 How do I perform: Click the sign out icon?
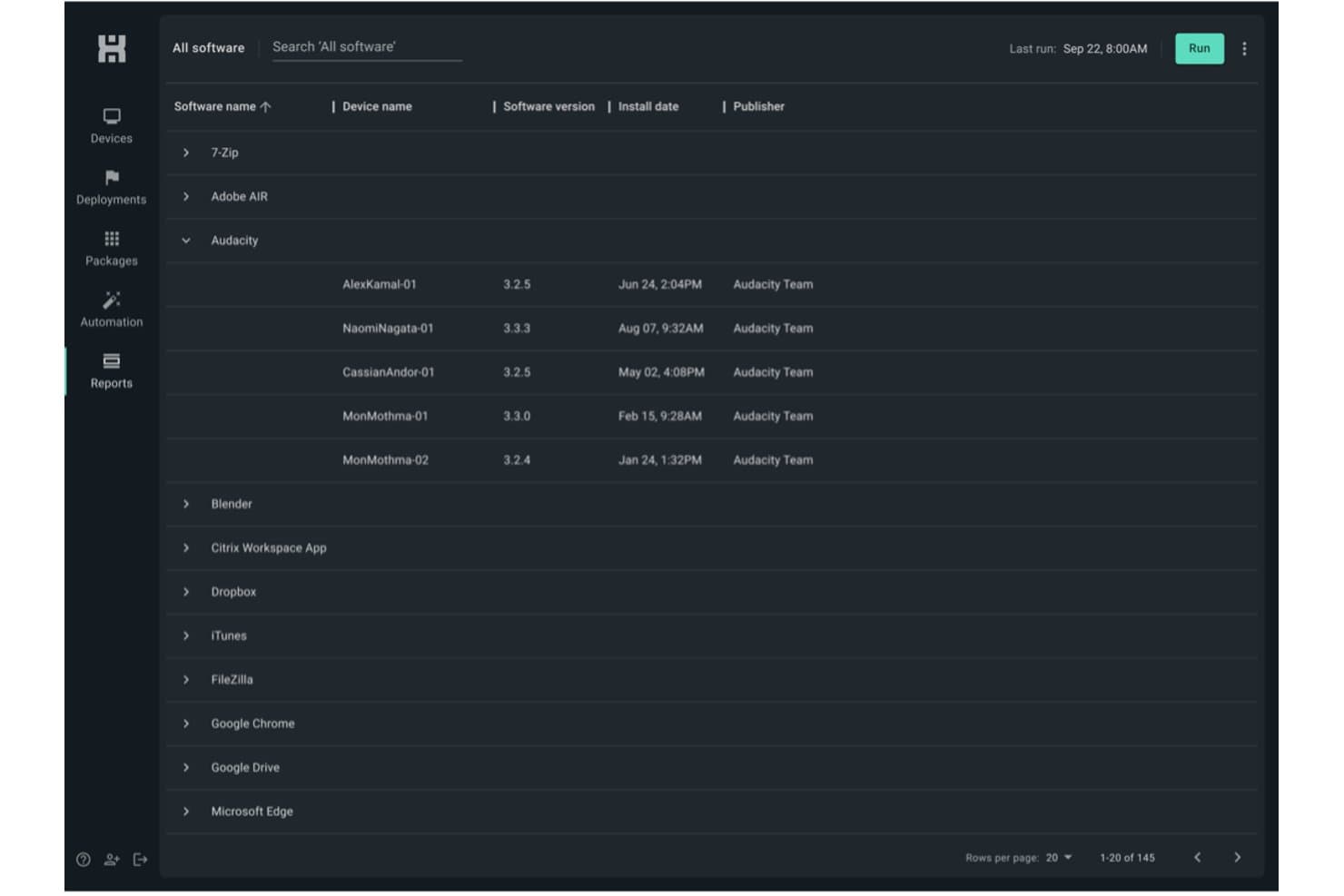141,860
